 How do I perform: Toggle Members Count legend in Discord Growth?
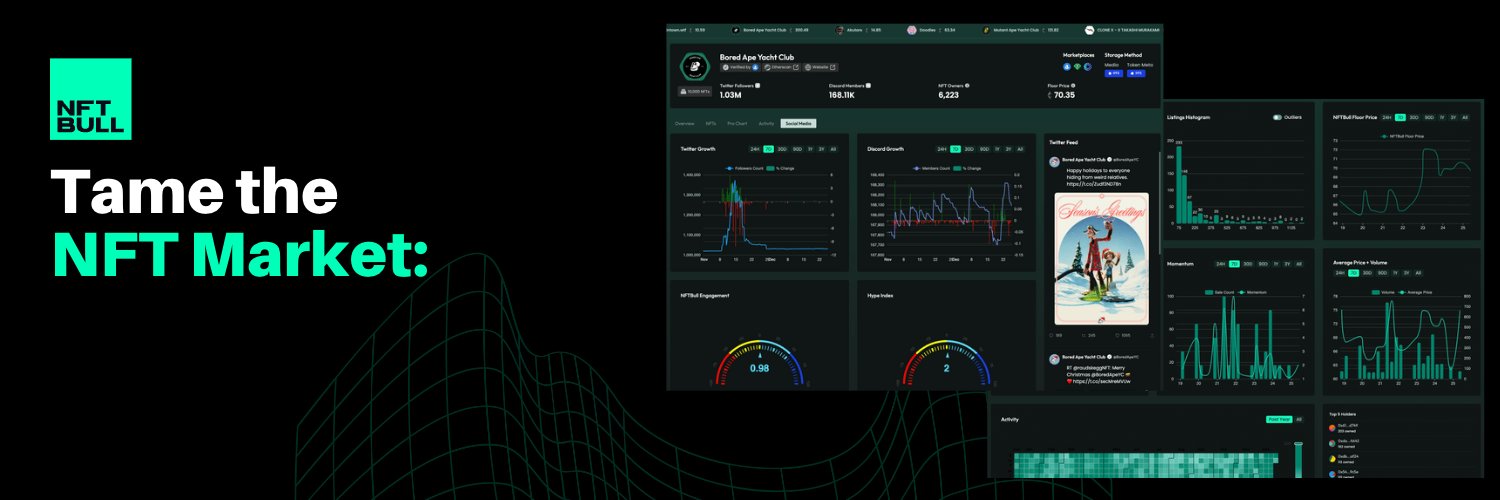930,168
